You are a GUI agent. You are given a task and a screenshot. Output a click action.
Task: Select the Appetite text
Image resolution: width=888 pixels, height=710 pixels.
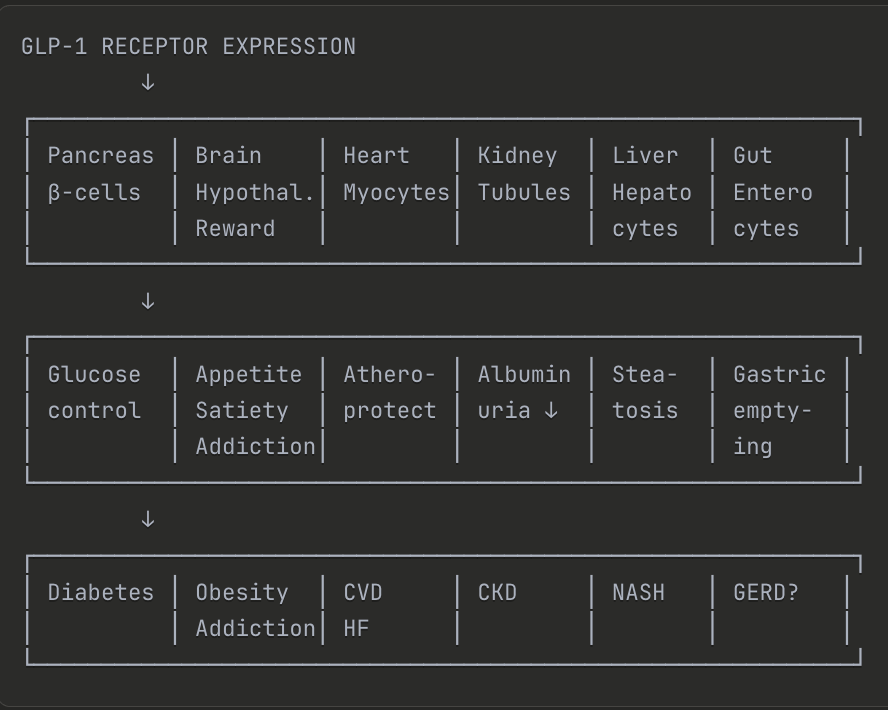(x=248, y=374)
